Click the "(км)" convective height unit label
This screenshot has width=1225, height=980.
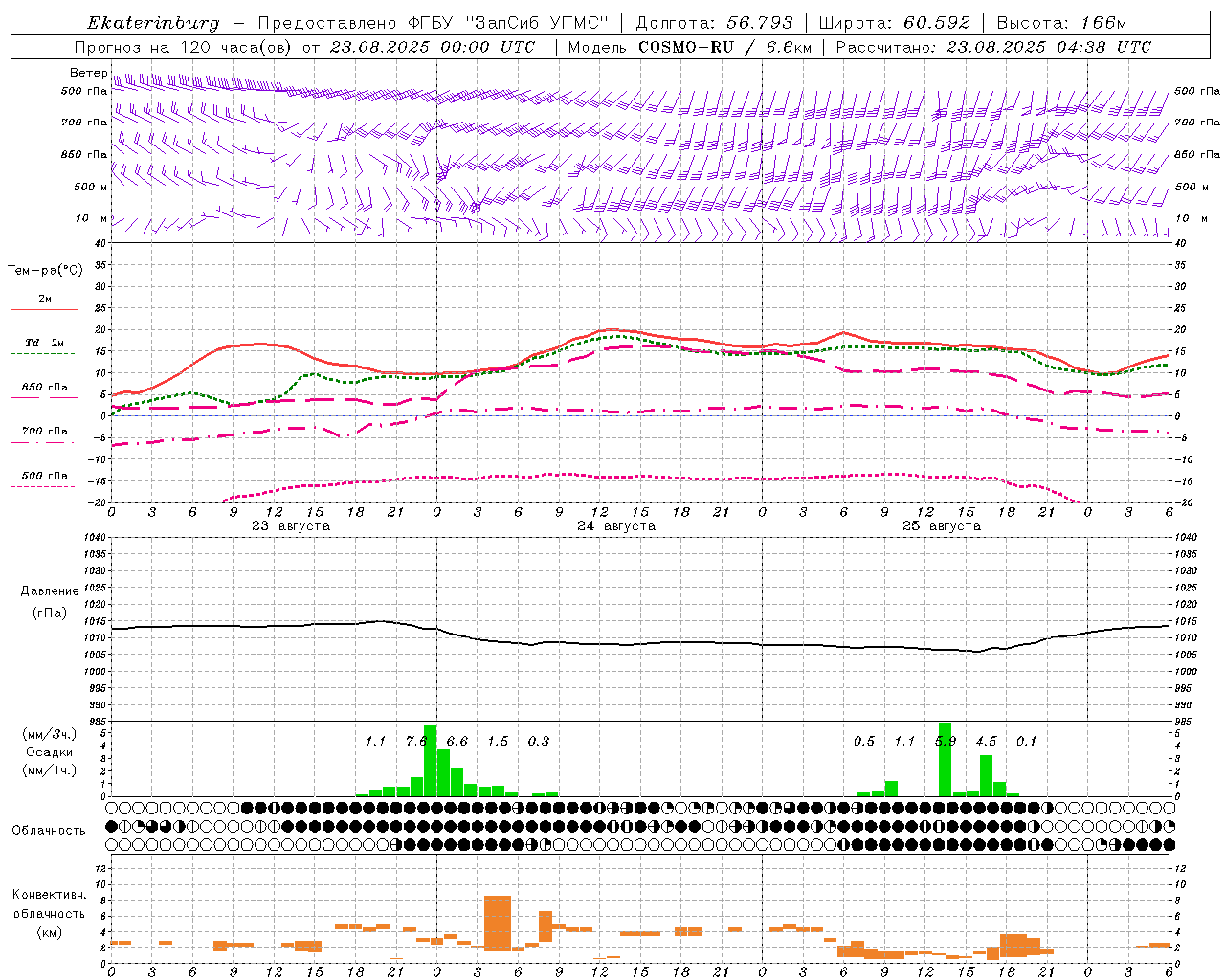pos(49,932)
